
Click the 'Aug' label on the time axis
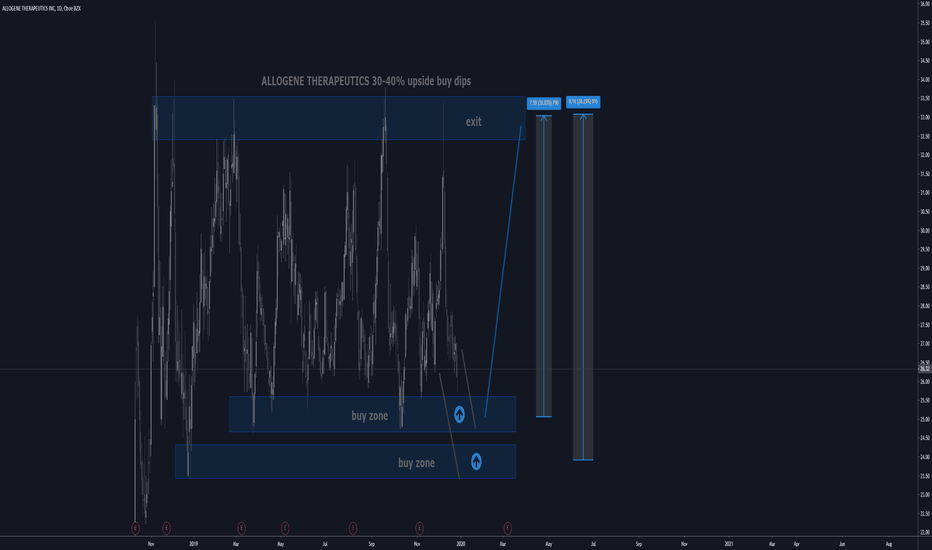(x=889, y=543)
